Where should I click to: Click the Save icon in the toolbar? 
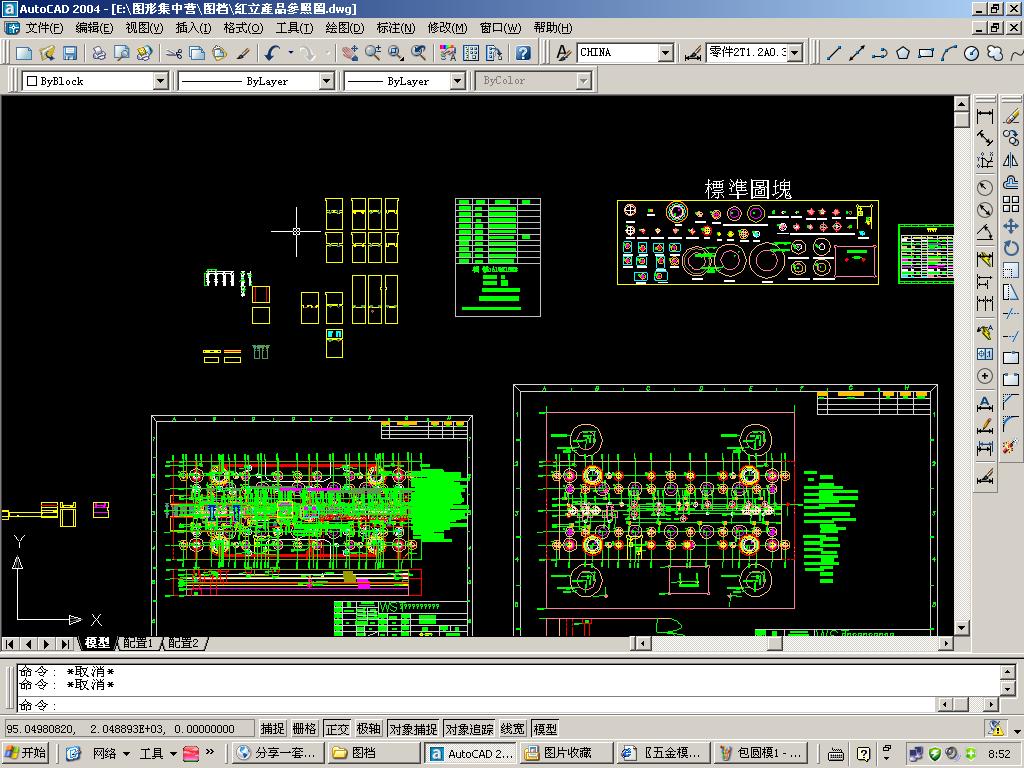click(x=70, y=53)
